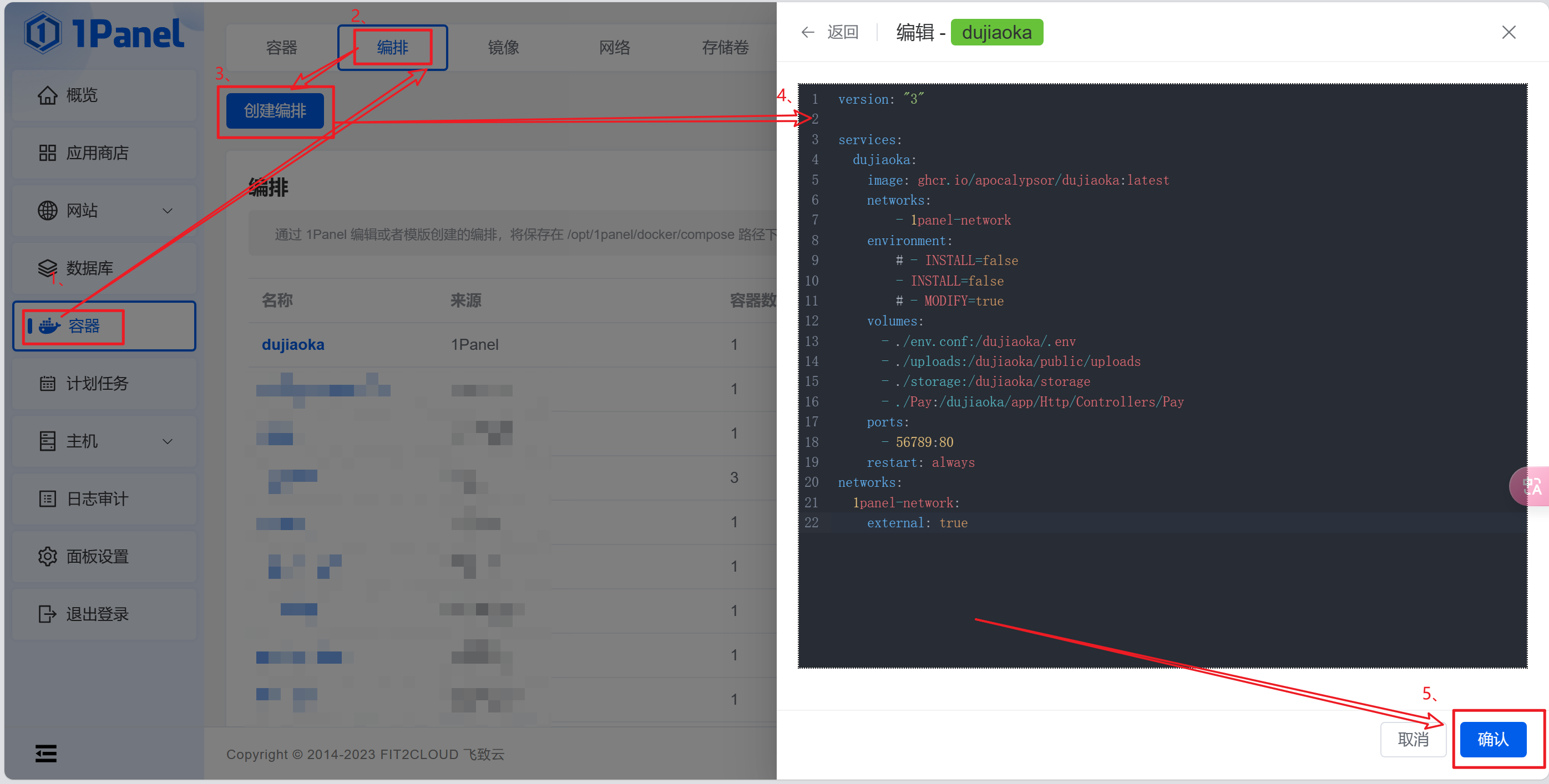Image resolution: width=1549 pixels, height=784 pixels.
Task: Expand the 主机 submenu chevron
Action: coord(168,441)
